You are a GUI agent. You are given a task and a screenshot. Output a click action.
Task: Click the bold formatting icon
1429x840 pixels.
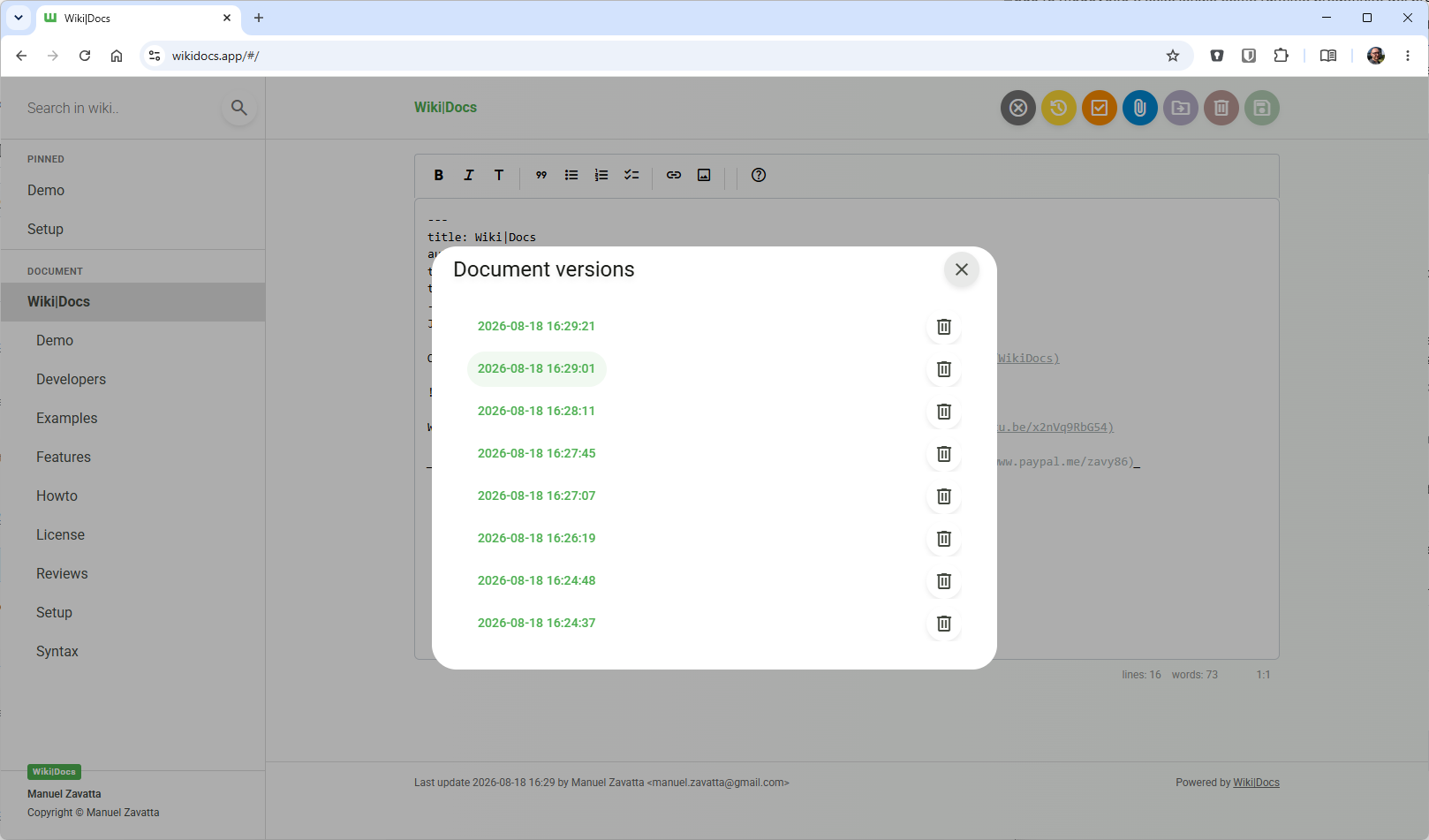point(439,175)
